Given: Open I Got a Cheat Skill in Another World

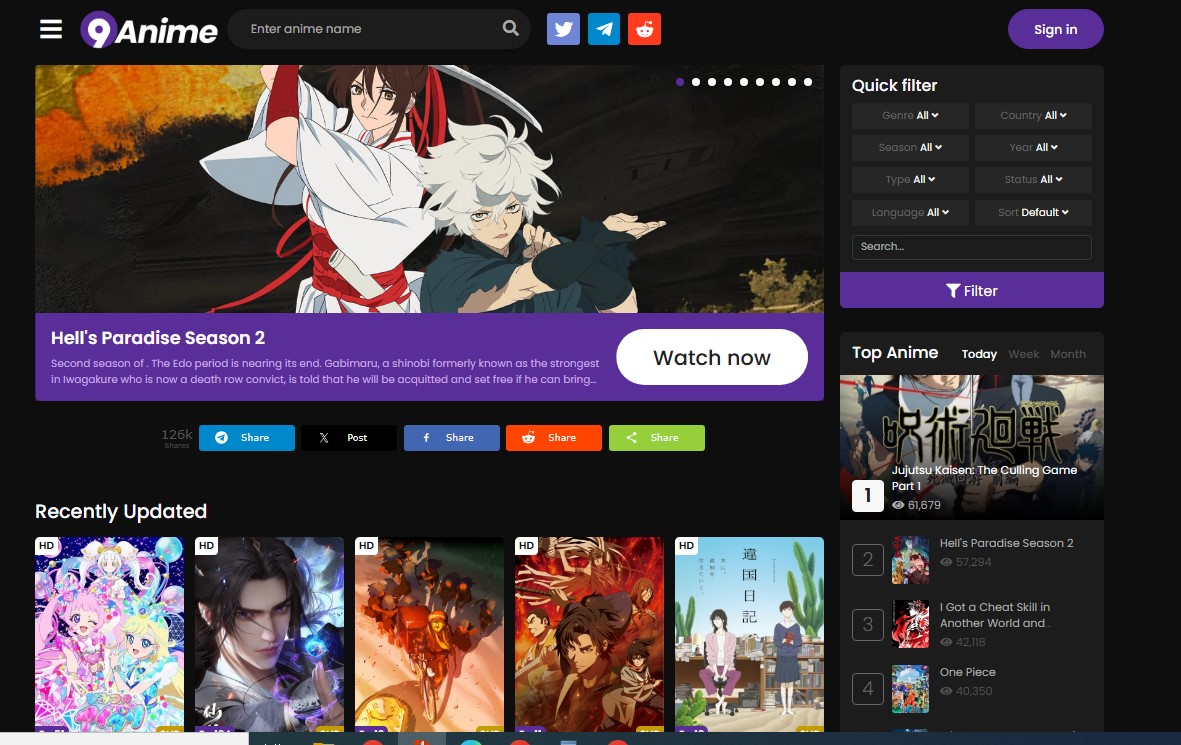Looking at the screenshot, I should [x=995, y=615].
